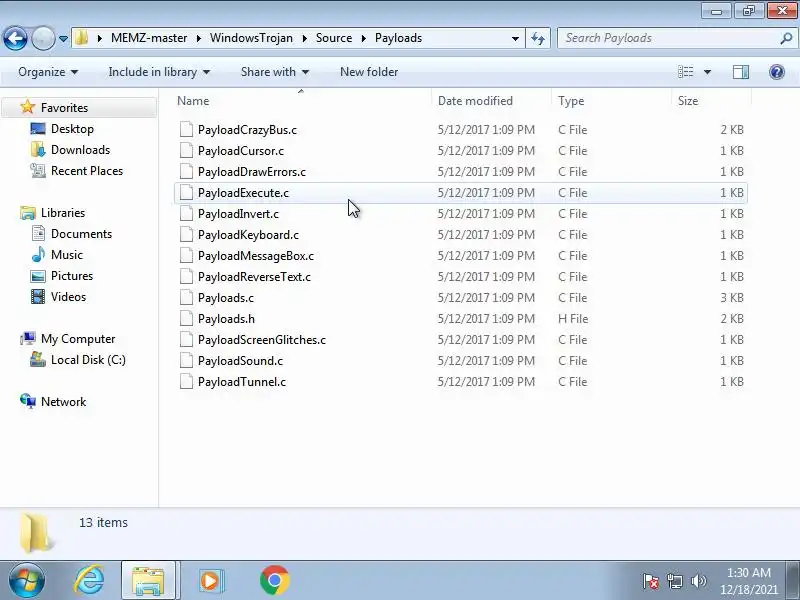Open the recent pages dropdown arrow
This screenshot has height=600, width=800.
(63, 38)
